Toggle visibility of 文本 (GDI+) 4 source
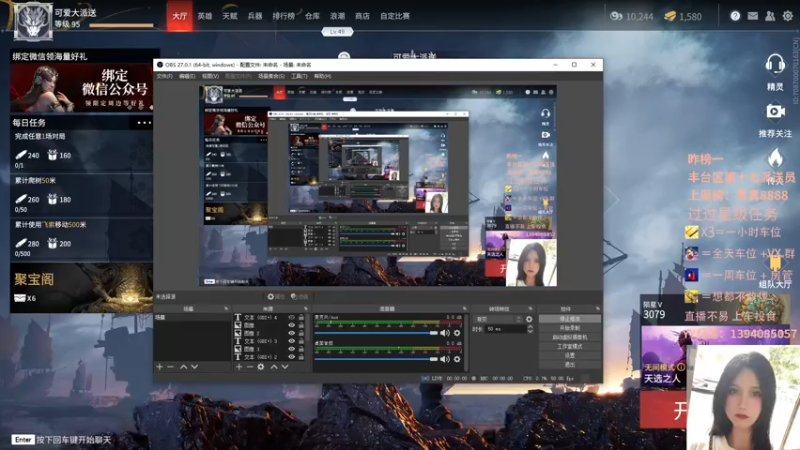The height and width of the screenshot is (450, 800). tap(291, 317)
